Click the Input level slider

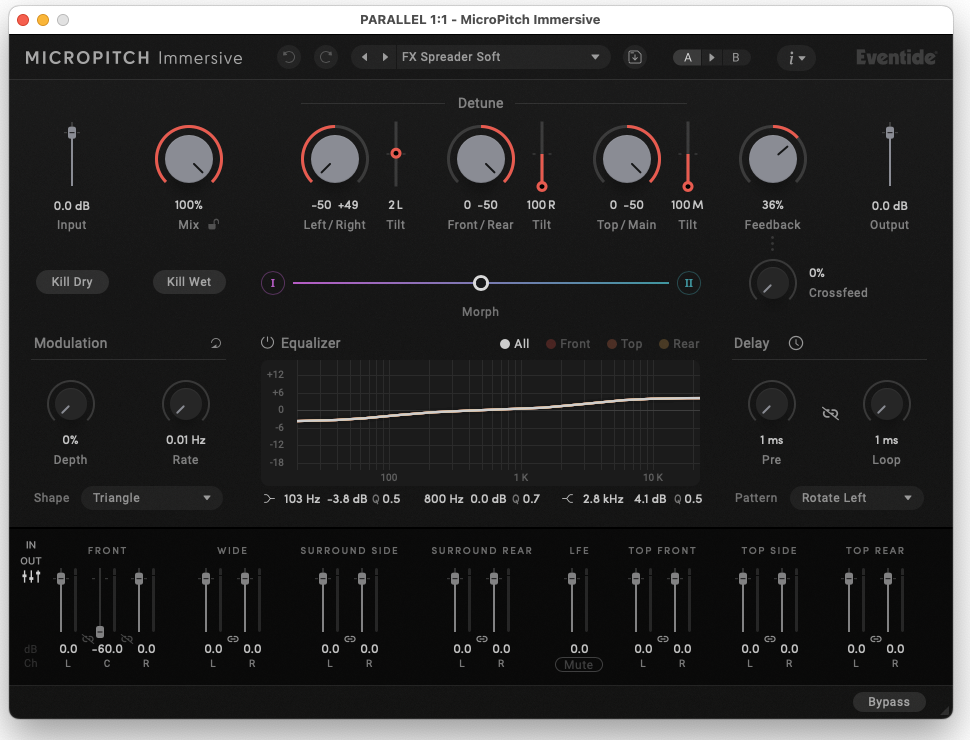coord(72,133)
